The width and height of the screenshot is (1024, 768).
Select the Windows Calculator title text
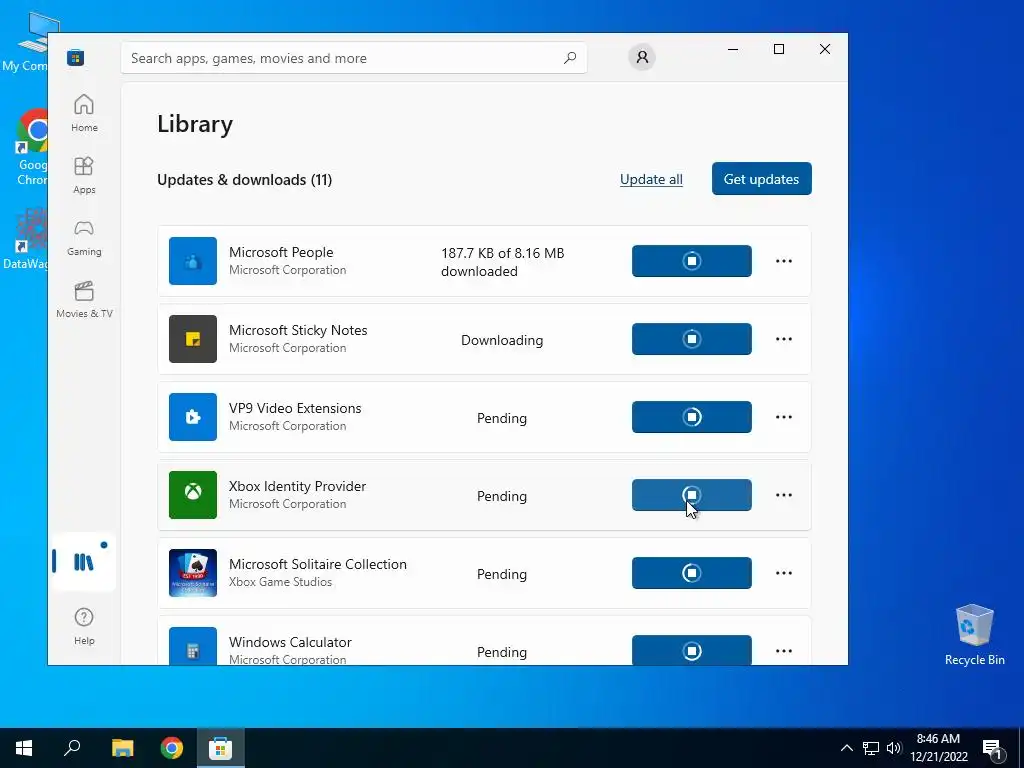(x=290, y=642)
